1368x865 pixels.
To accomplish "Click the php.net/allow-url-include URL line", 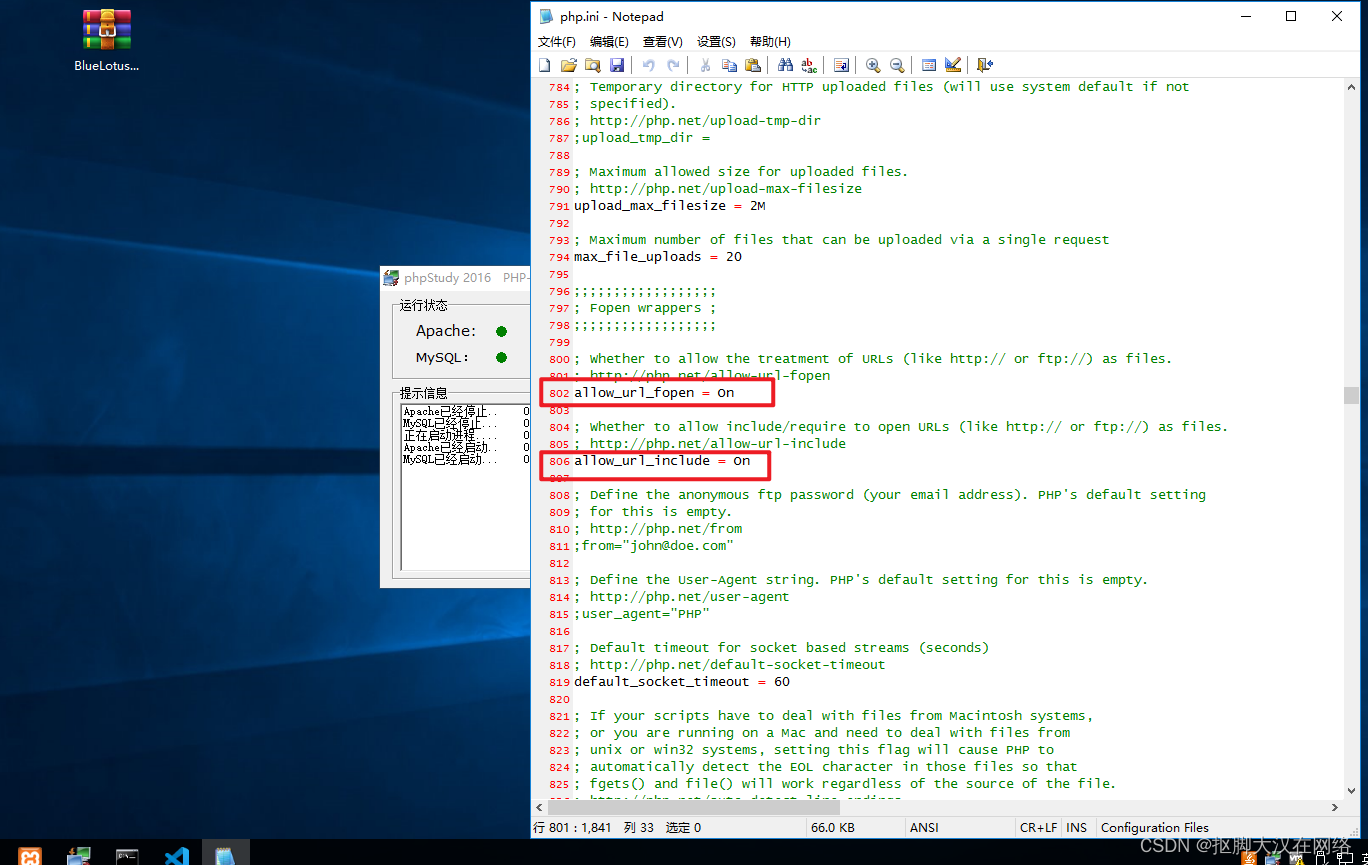I will pyautogui.click(x=710, y=444).
